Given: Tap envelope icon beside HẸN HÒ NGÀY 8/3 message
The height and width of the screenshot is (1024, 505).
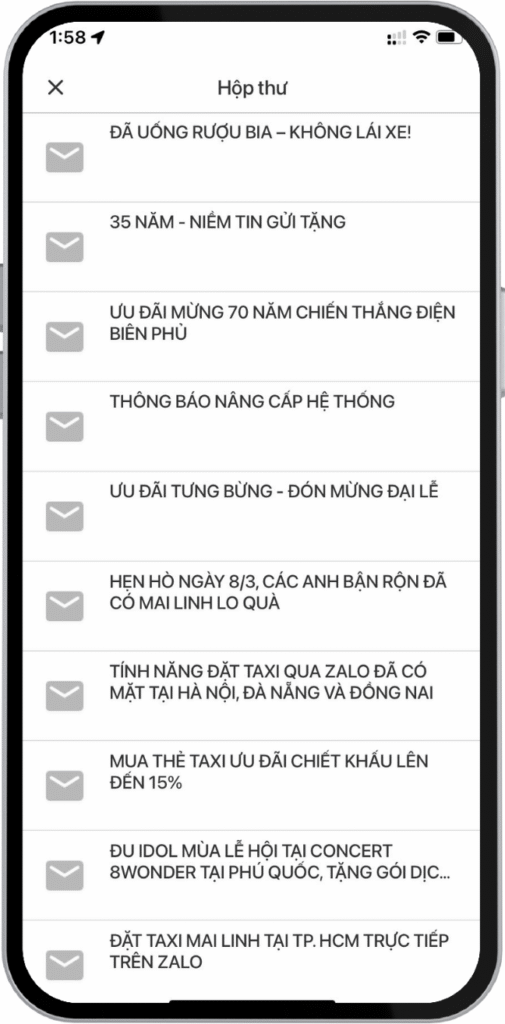Looking at the screenshot, I should point(65,605).
